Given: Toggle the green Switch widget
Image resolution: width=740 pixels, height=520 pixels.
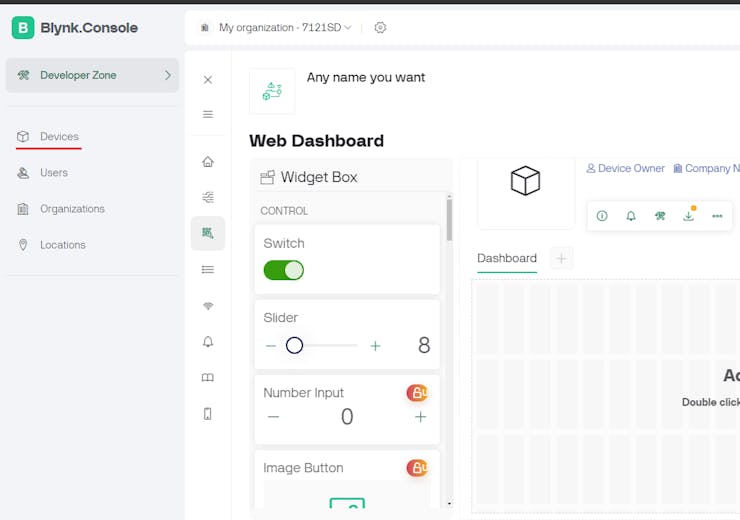Looking at the screenshot, I should click(284, 270).
